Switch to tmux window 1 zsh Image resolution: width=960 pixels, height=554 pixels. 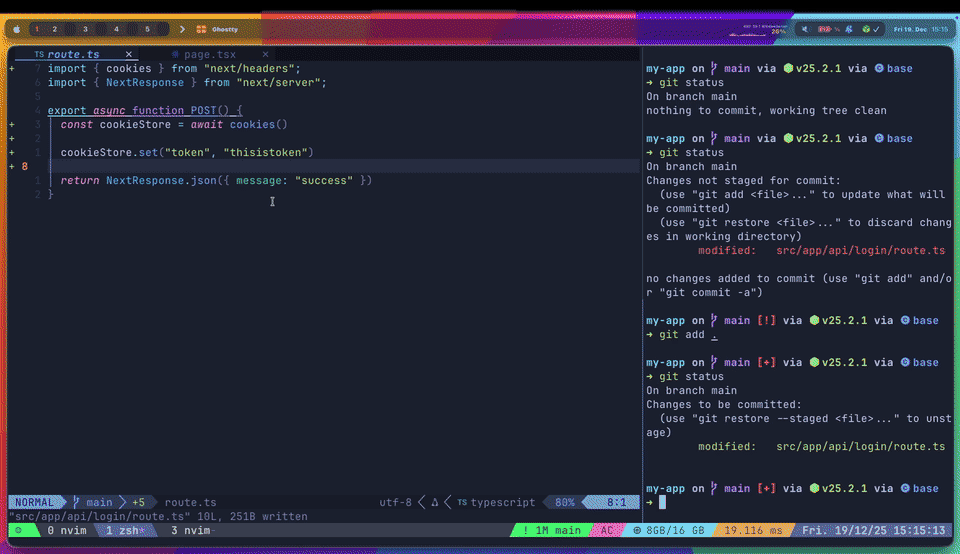point(126,531)
